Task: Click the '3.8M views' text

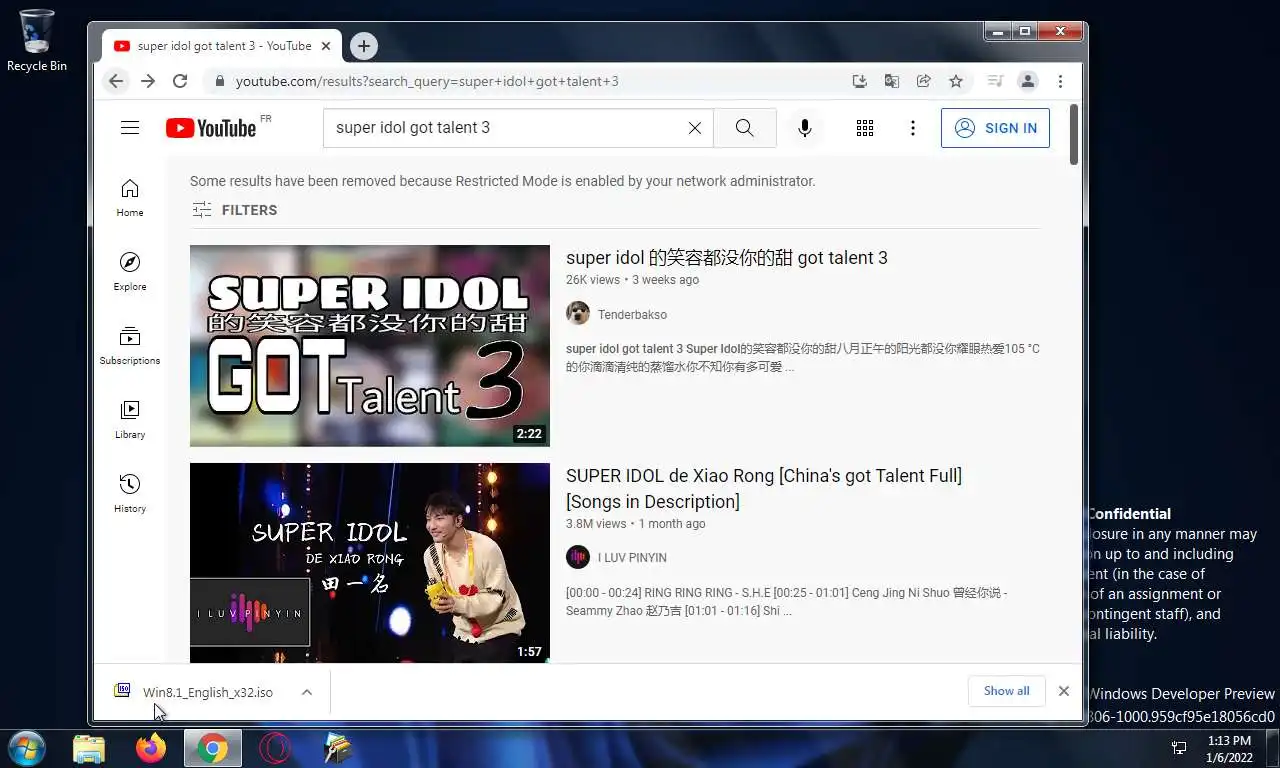Action: click(596, 524)
